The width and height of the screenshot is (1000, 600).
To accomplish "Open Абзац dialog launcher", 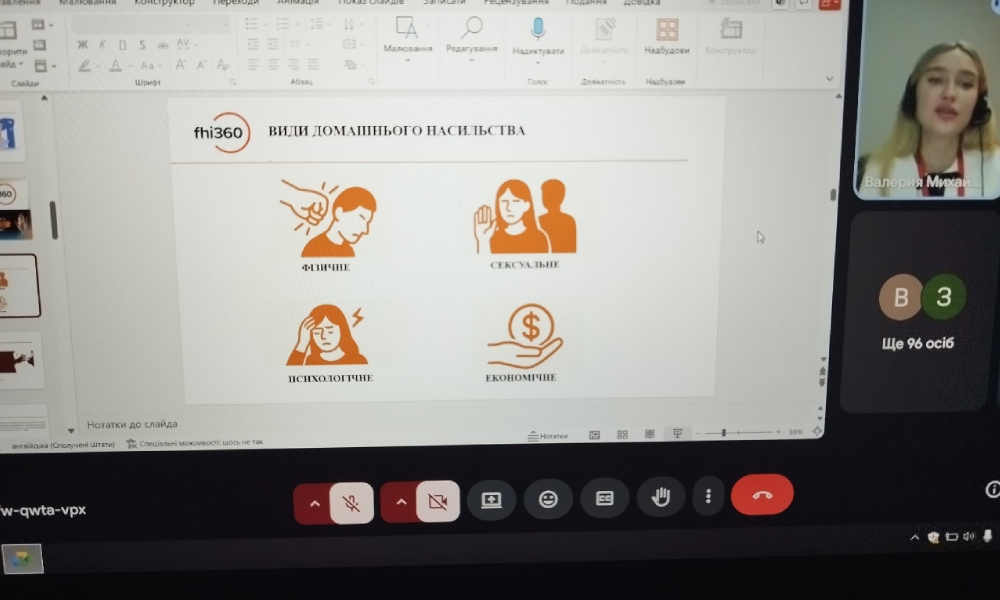I will click(x=371, y=82).
